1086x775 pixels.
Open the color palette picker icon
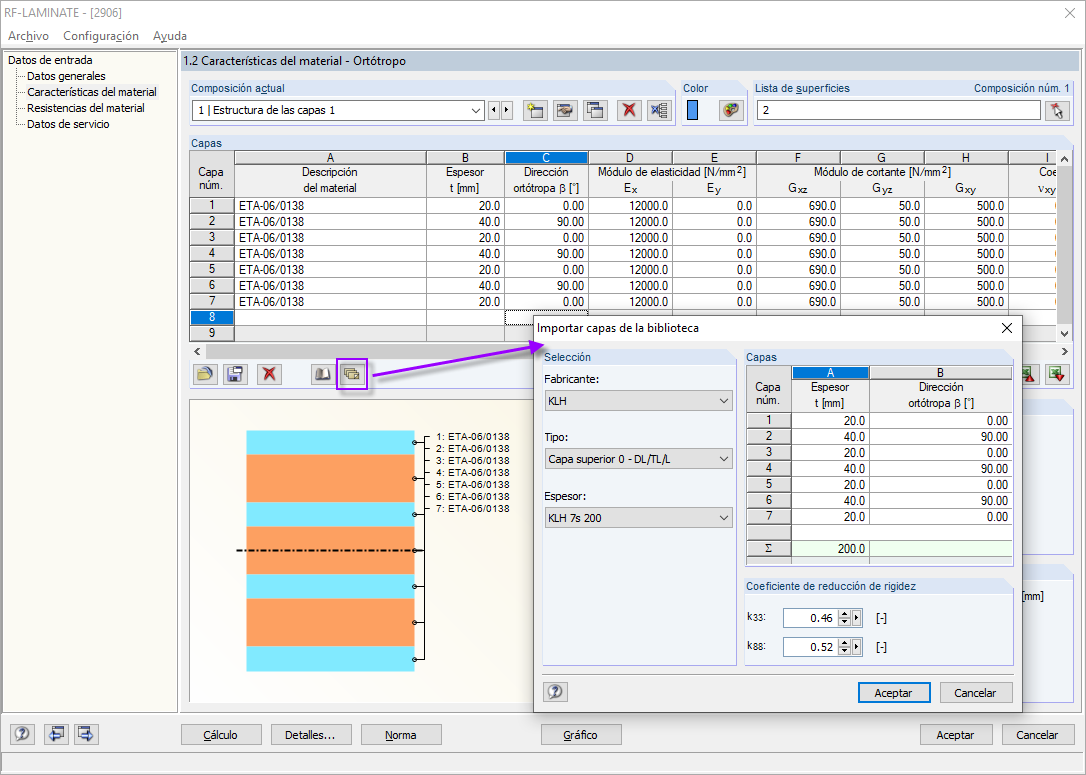click(731, 110)
